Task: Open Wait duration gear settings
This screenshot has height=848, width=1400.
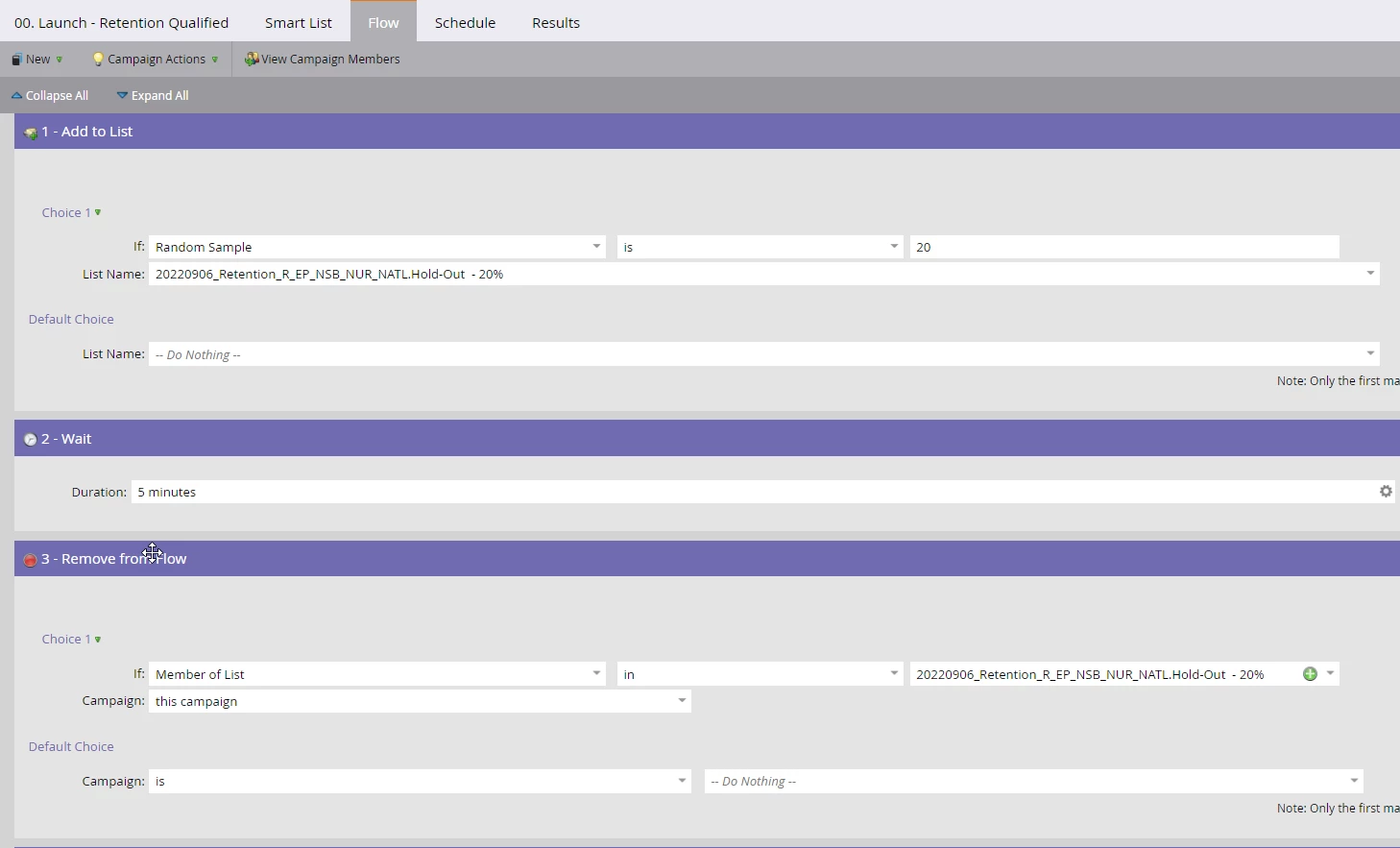Action: point(1386,492)
